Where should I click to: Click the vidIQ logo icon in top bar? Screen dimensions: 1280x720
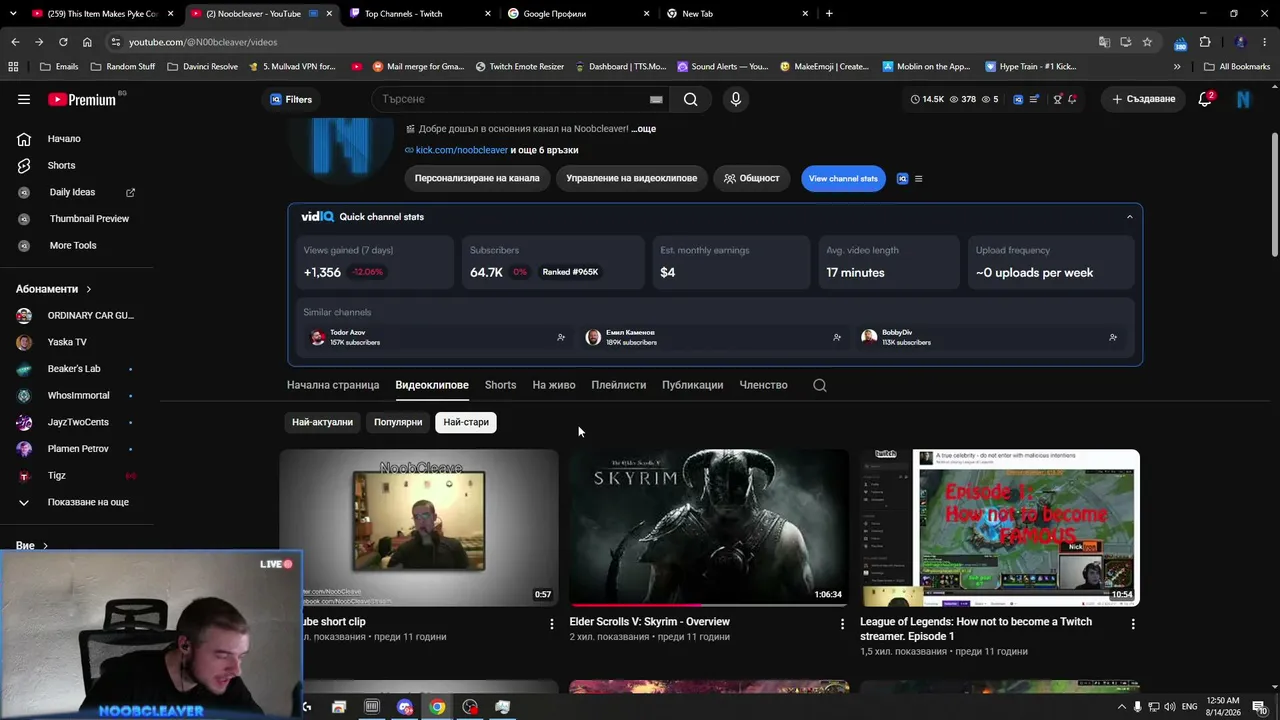(1018, 99)
